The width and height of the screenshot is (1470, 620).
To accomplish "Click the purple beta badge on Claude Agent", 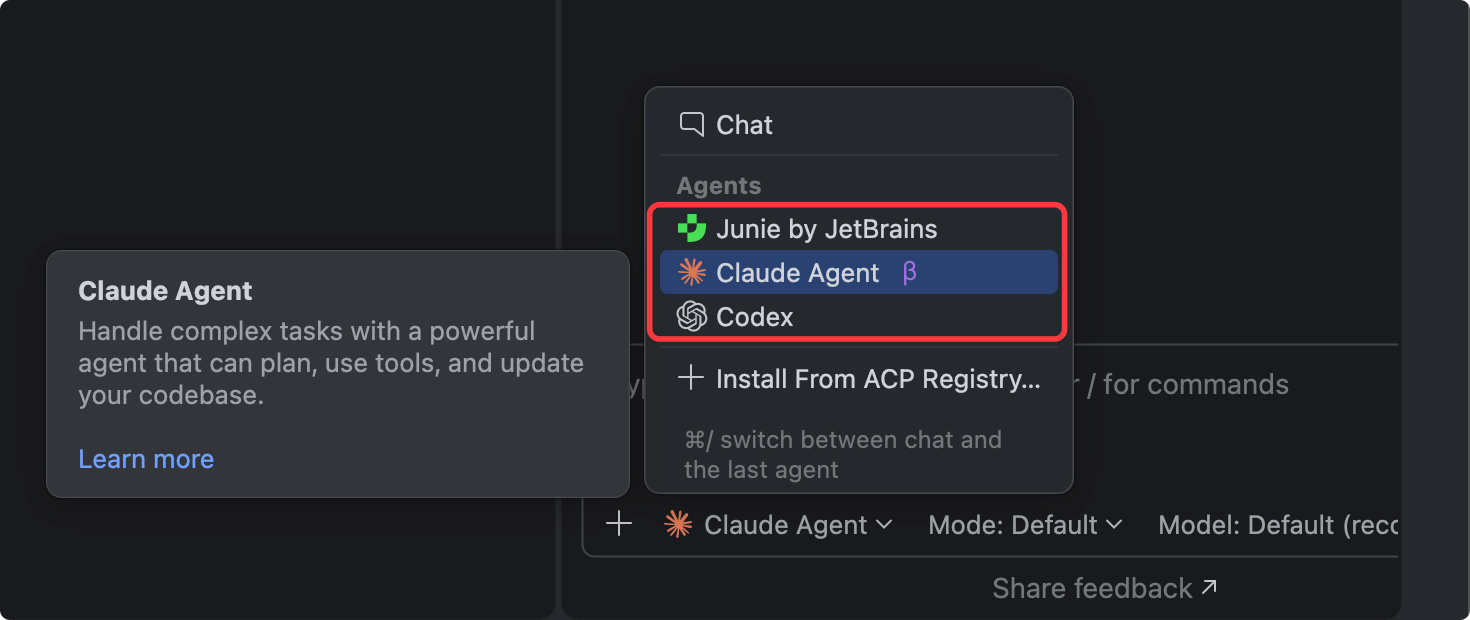I will pyautogui.click(x=909, y=273).
